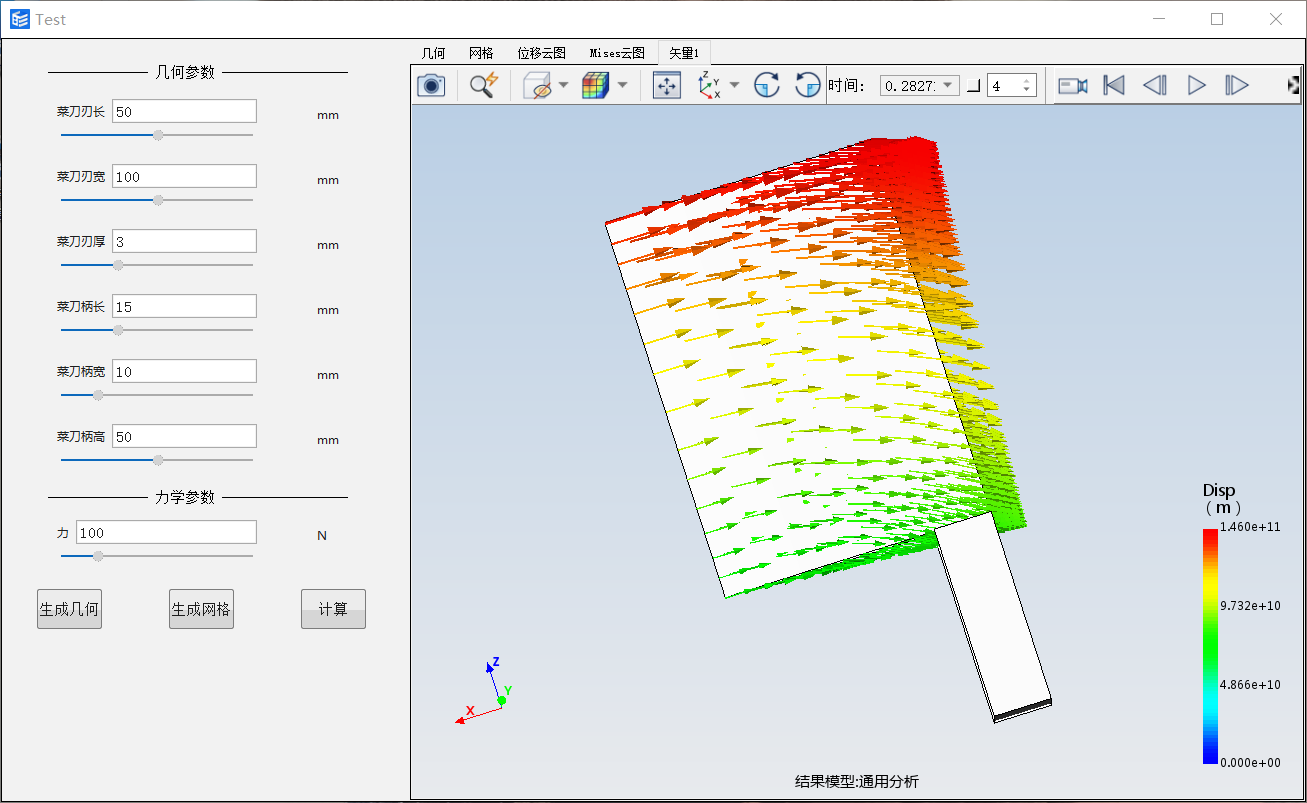Click the 菜刀柄宽 slider handle
Viewport: 1307px width, 803px height.
tap(98, 395)
